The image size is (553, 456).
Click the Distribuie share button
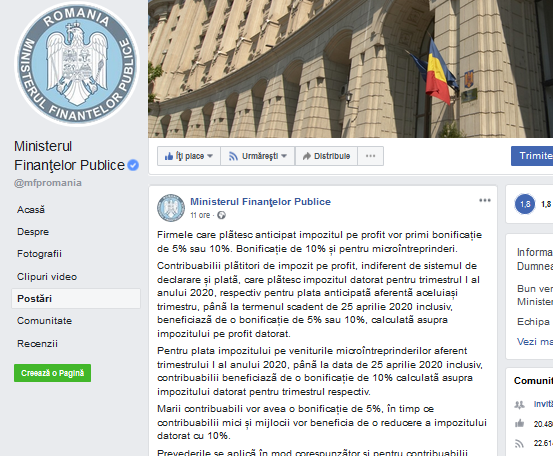(326, 156)
